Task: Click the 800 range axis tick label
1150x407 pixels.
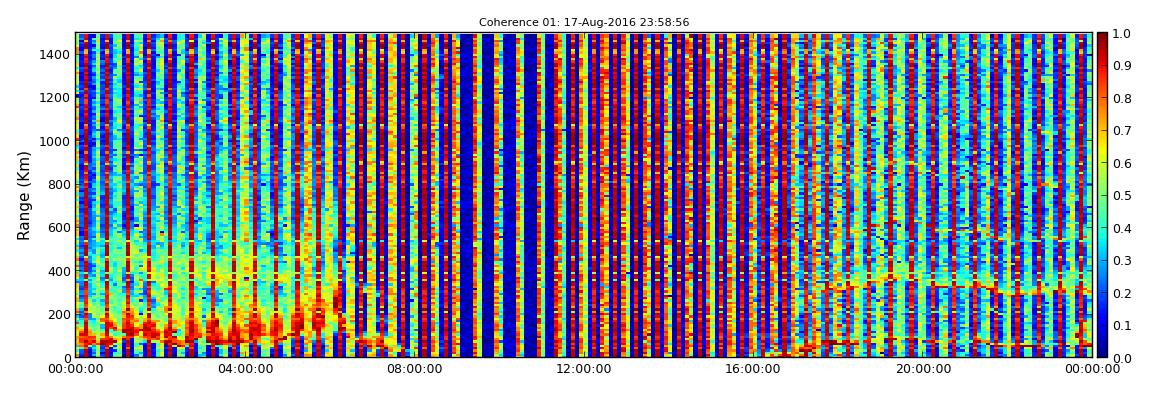Action: coord(59,184)
